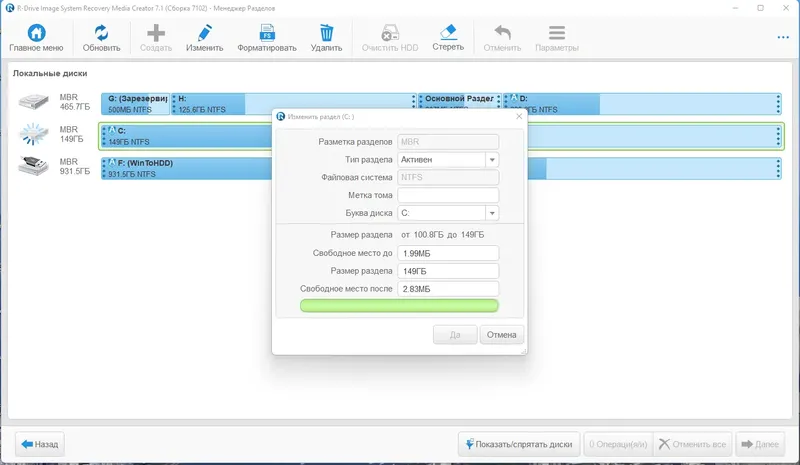The image size is (800, 465).
Task: Click the G: (Зарезервир) partition block
Action: pos(135,104)
